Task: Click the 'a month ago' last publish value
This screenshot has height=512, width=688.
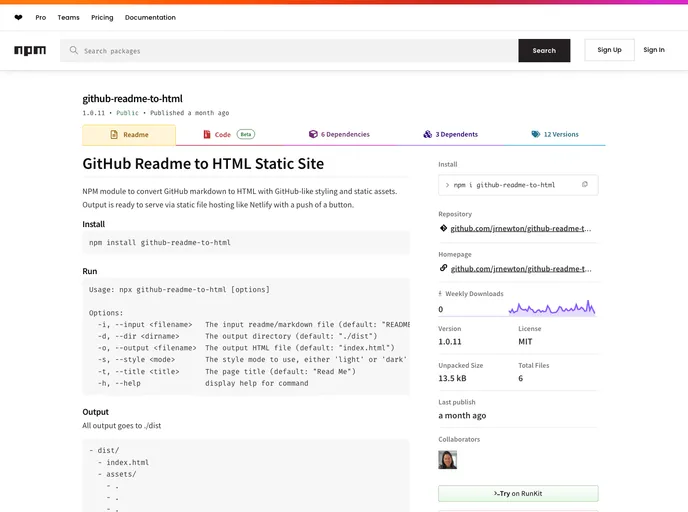Action: point(462,415)
